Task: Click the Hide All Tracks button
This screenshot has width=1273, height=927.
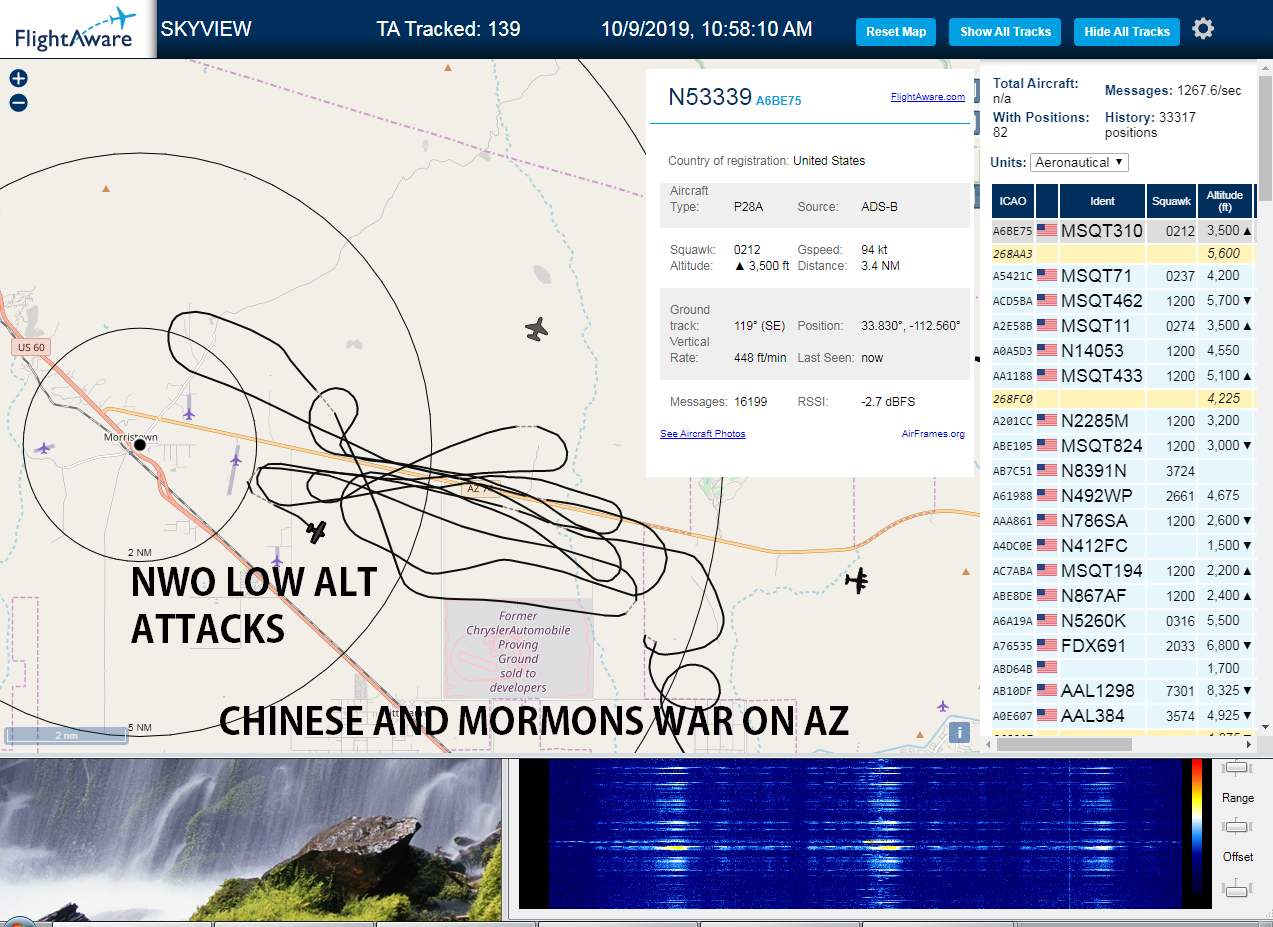Action: [1127, 32]
